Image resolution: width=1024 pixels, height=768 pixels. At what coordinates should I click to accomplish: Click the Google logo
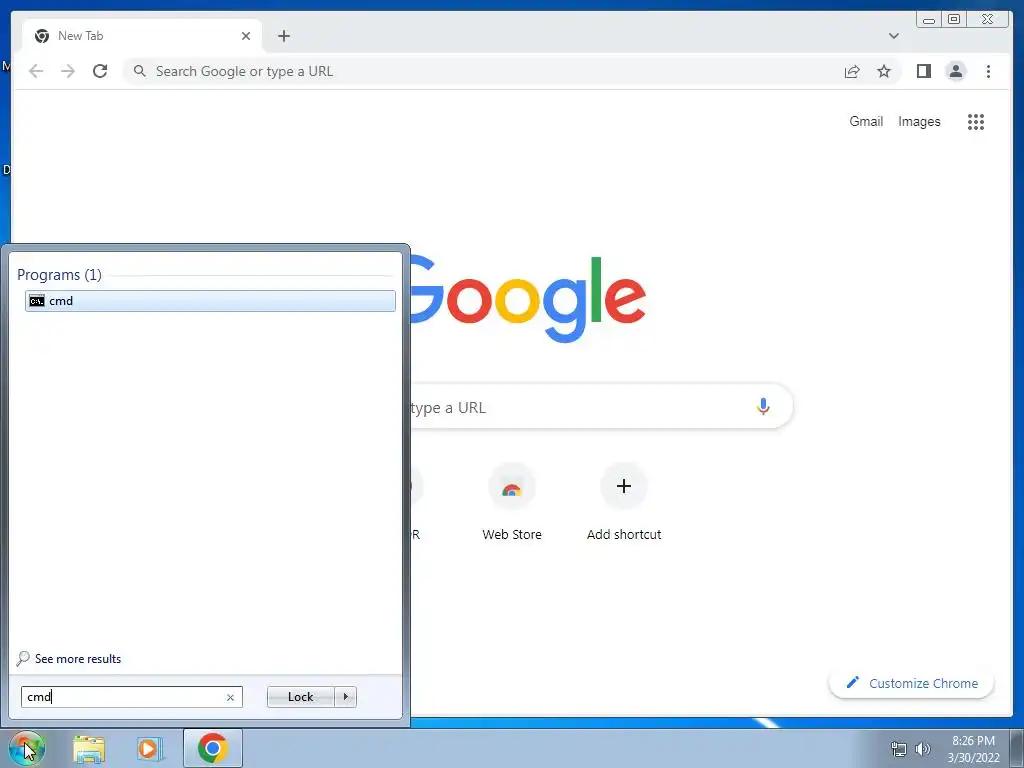point(528,300)
